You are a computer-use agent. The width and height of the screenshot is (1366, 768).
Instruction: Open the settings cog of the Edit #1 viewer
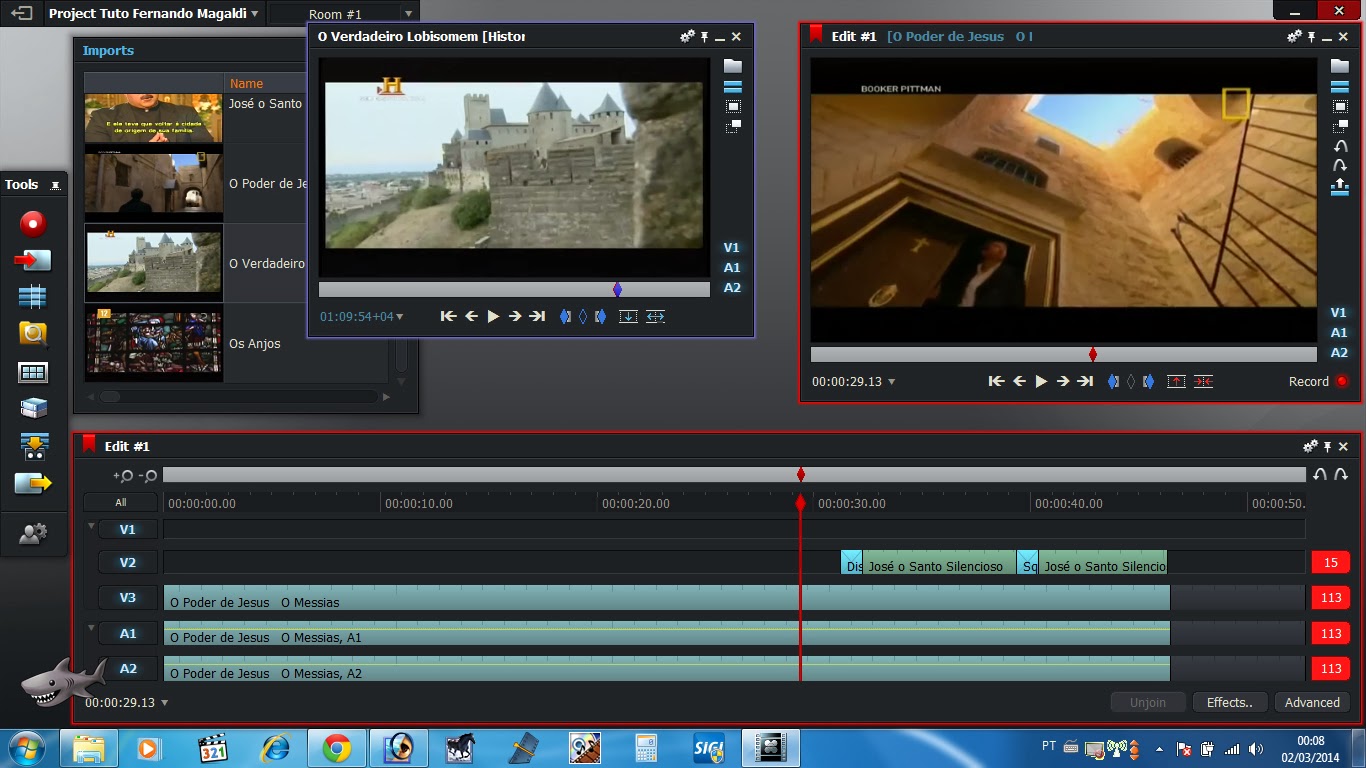[1294, 36]
